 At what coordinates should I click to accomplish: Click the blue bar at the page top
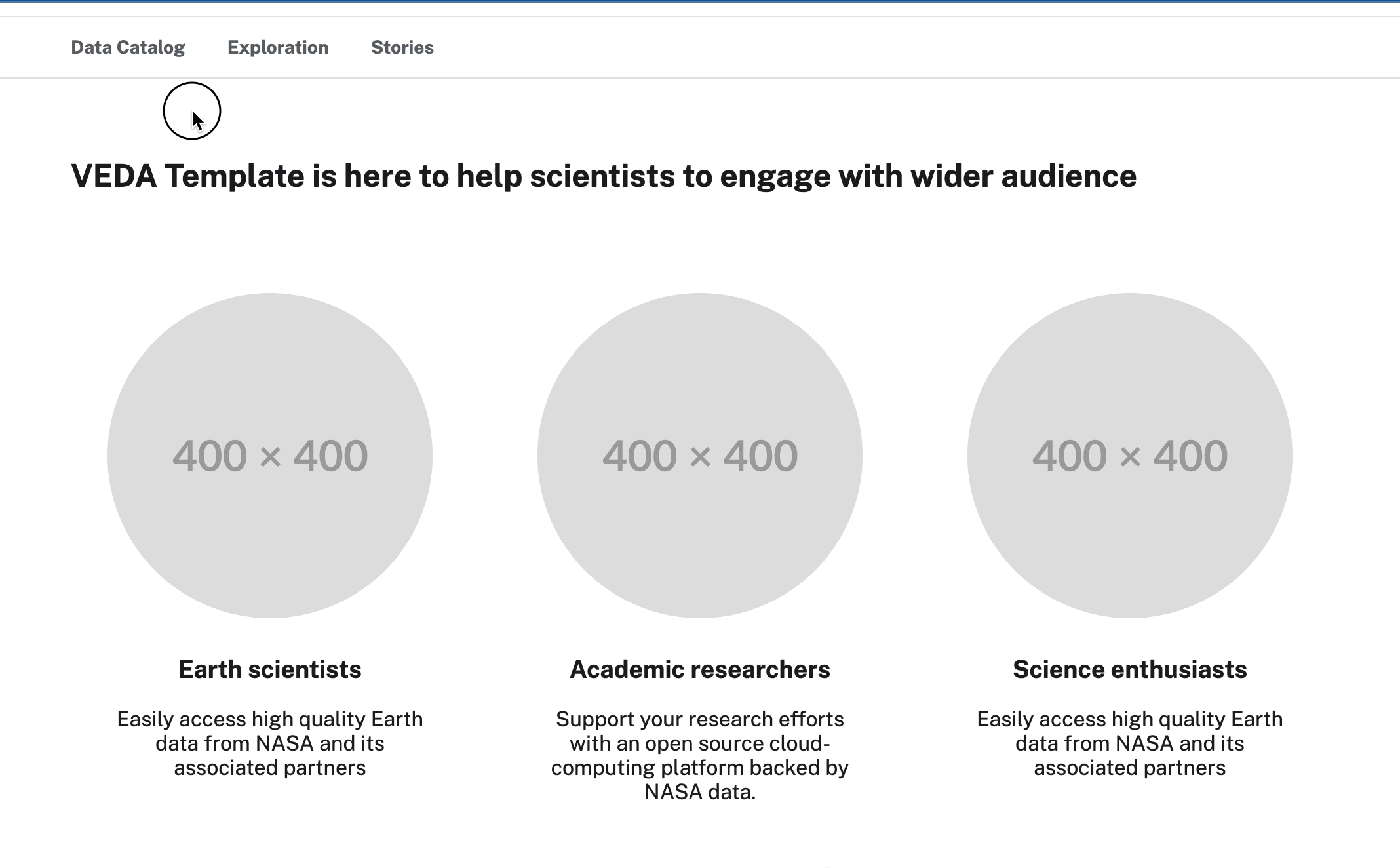700,1
